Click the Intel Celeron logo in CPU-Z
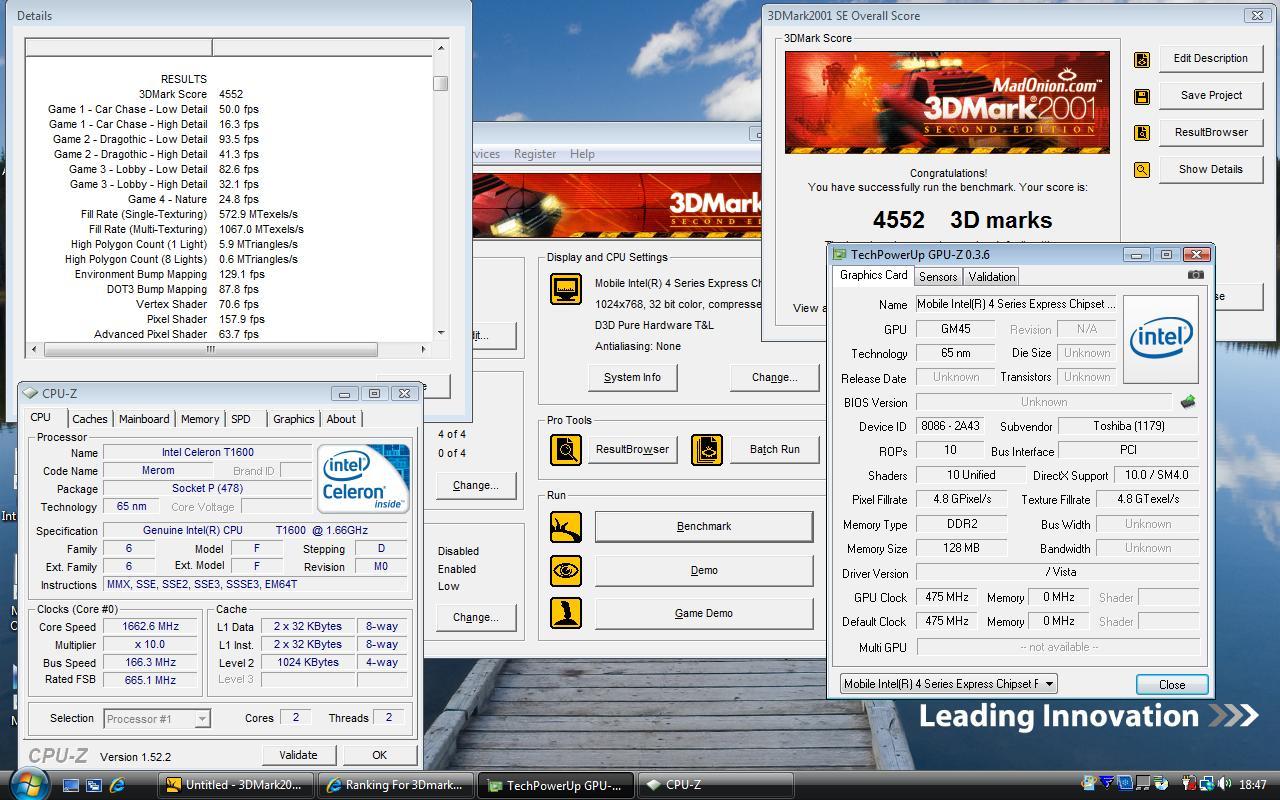Screen dimensions: 1280x800 363,479
